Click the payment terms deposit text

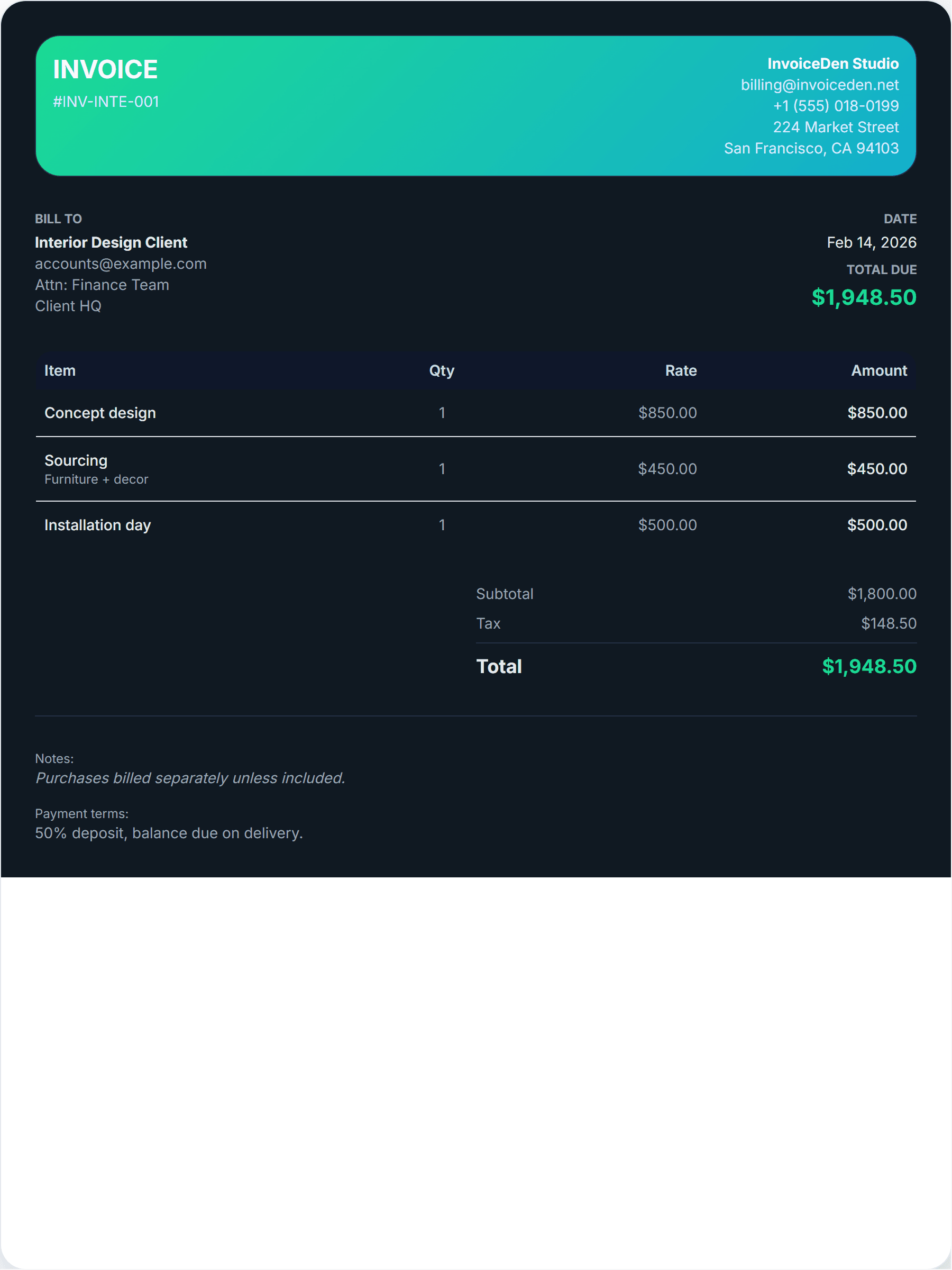(169, 833)
